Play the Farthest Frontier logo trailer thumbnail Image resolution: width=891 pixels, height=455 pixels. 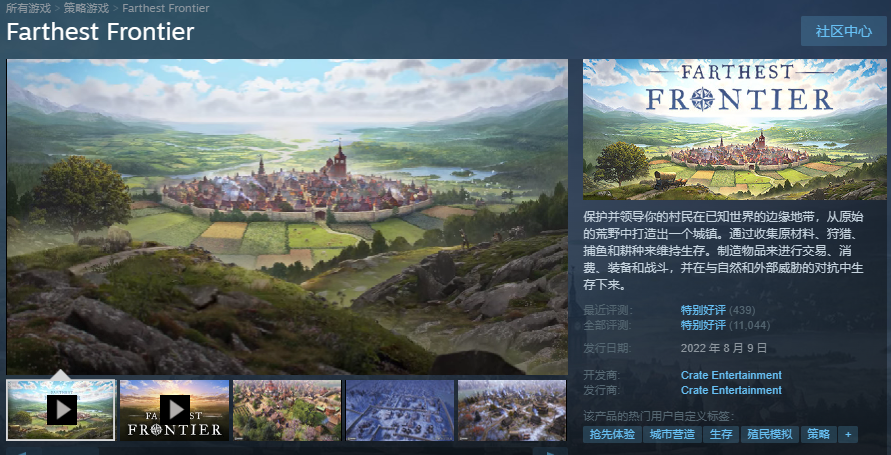[174, 410]
